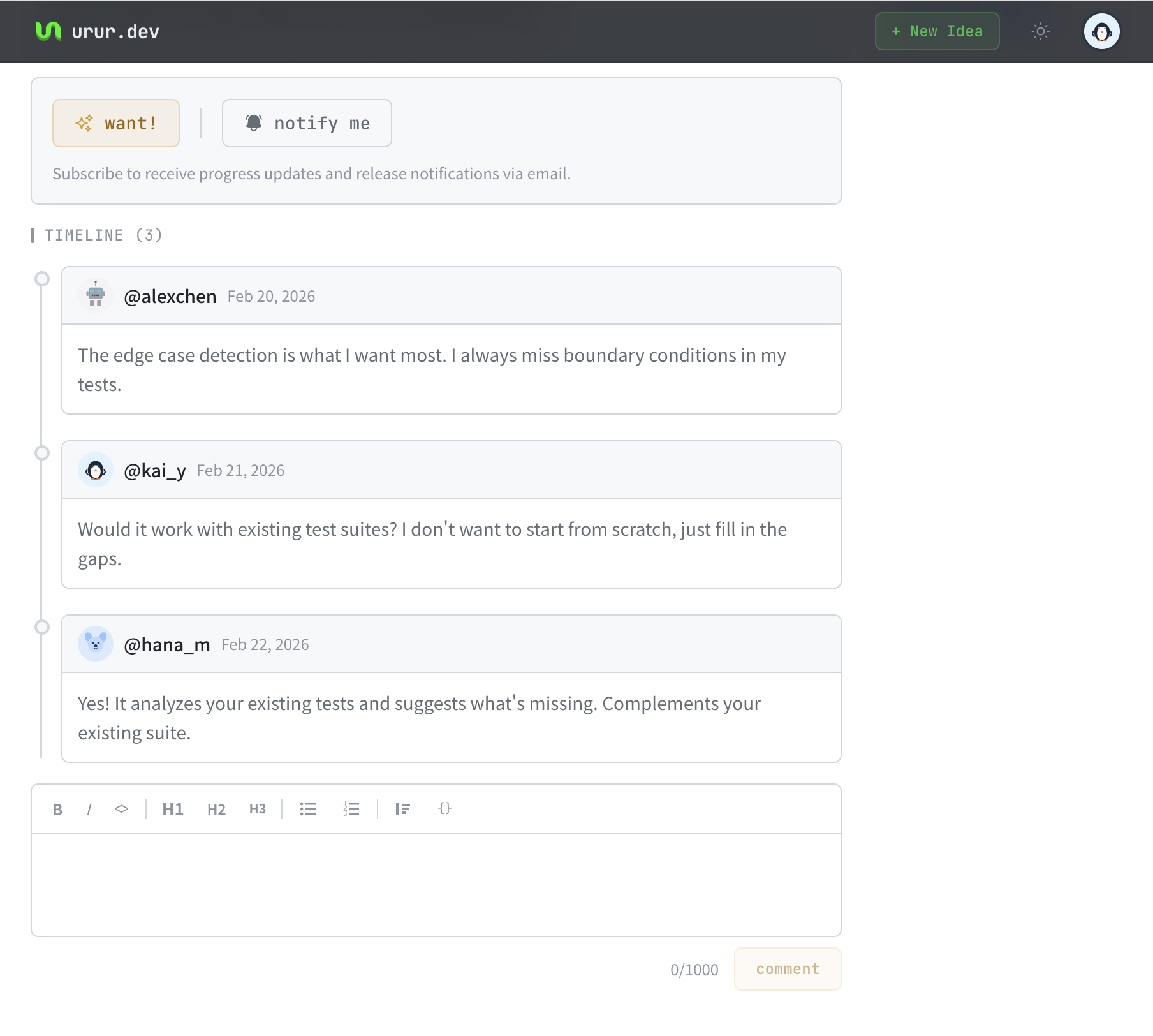This screenshot has height=1036, width=1153.
Task: Apply italic formatting in the comment editor
Action: (x=89, y=809)
